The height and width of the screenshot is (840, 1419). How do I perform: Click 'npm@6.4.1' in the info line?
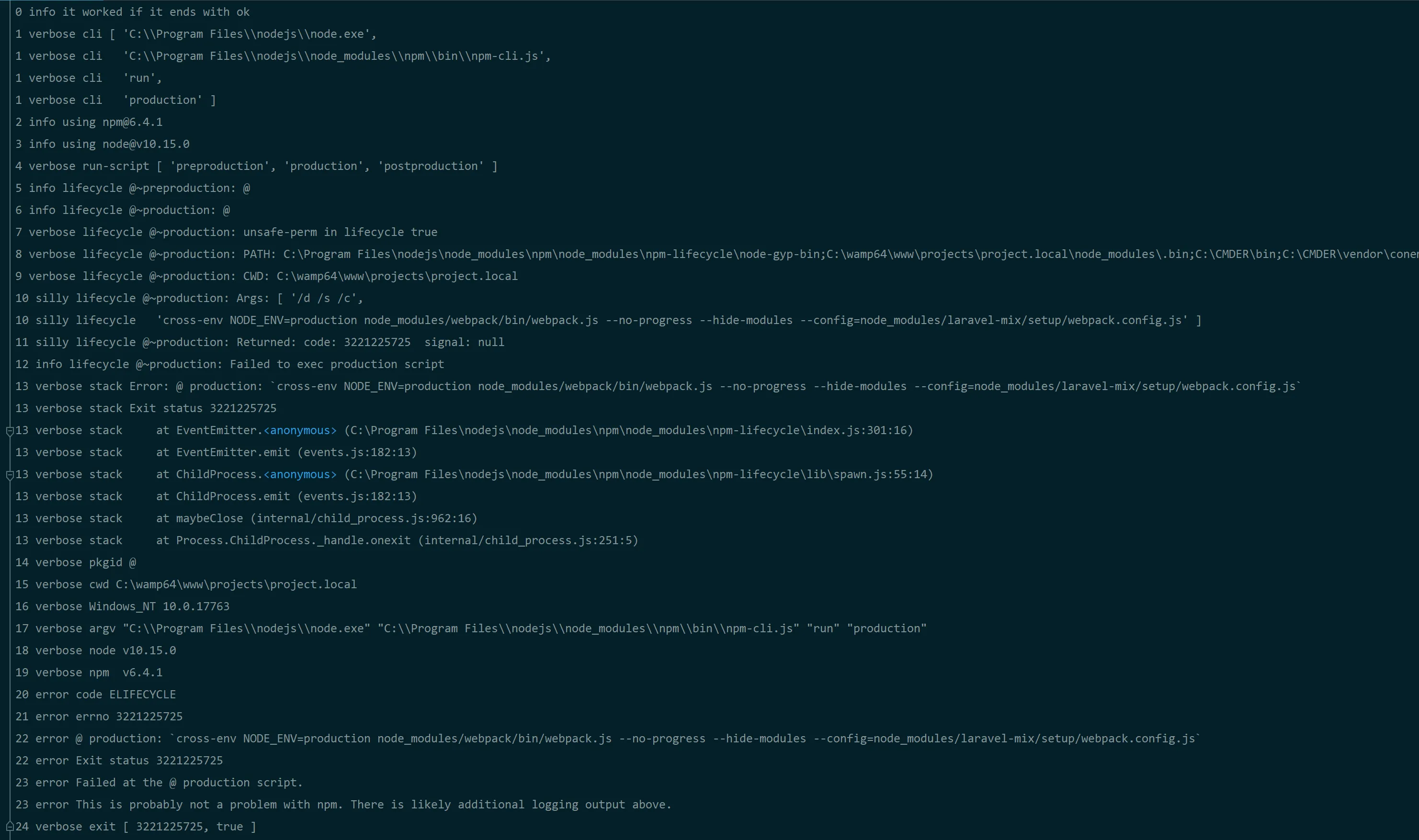[132, 122]
